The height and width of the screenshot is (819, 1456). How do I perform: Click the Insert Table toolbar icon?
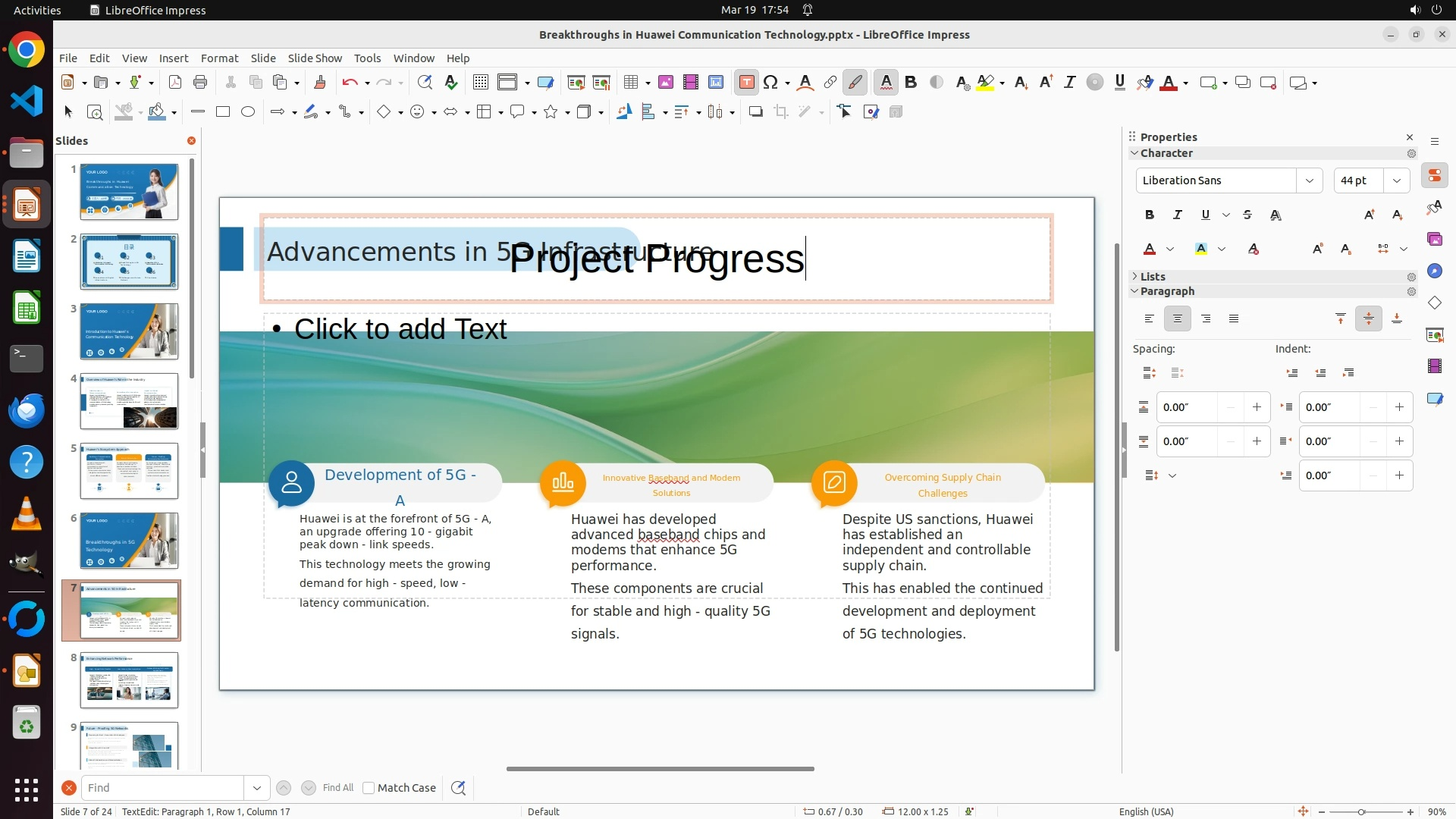click(x=630, y=83)
